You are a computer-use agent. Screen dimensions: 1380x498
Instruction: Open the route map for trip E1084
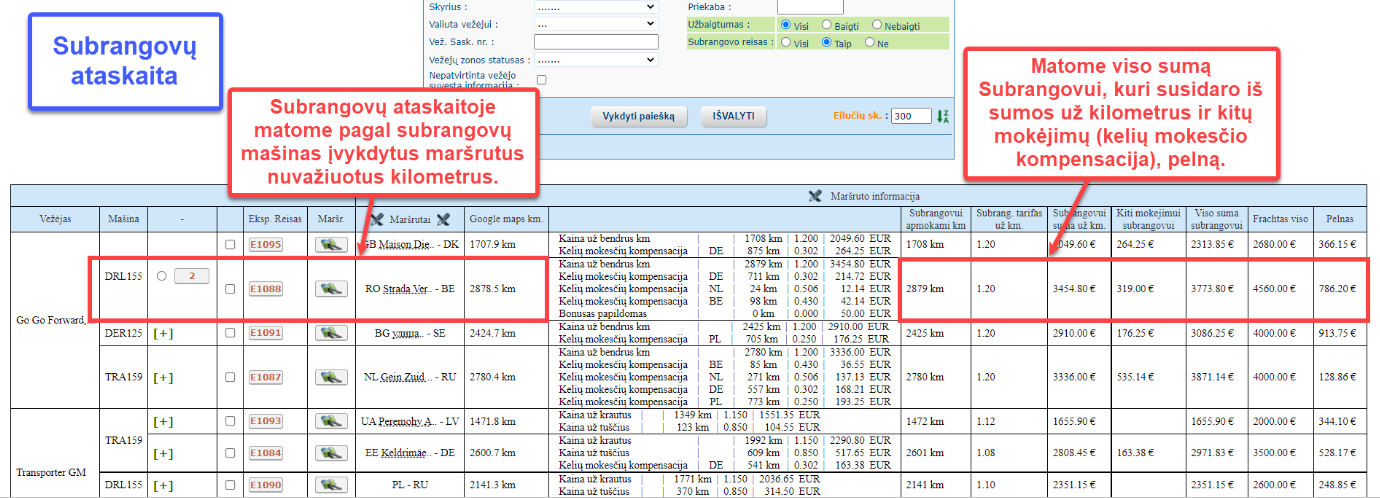click(330, 453)
